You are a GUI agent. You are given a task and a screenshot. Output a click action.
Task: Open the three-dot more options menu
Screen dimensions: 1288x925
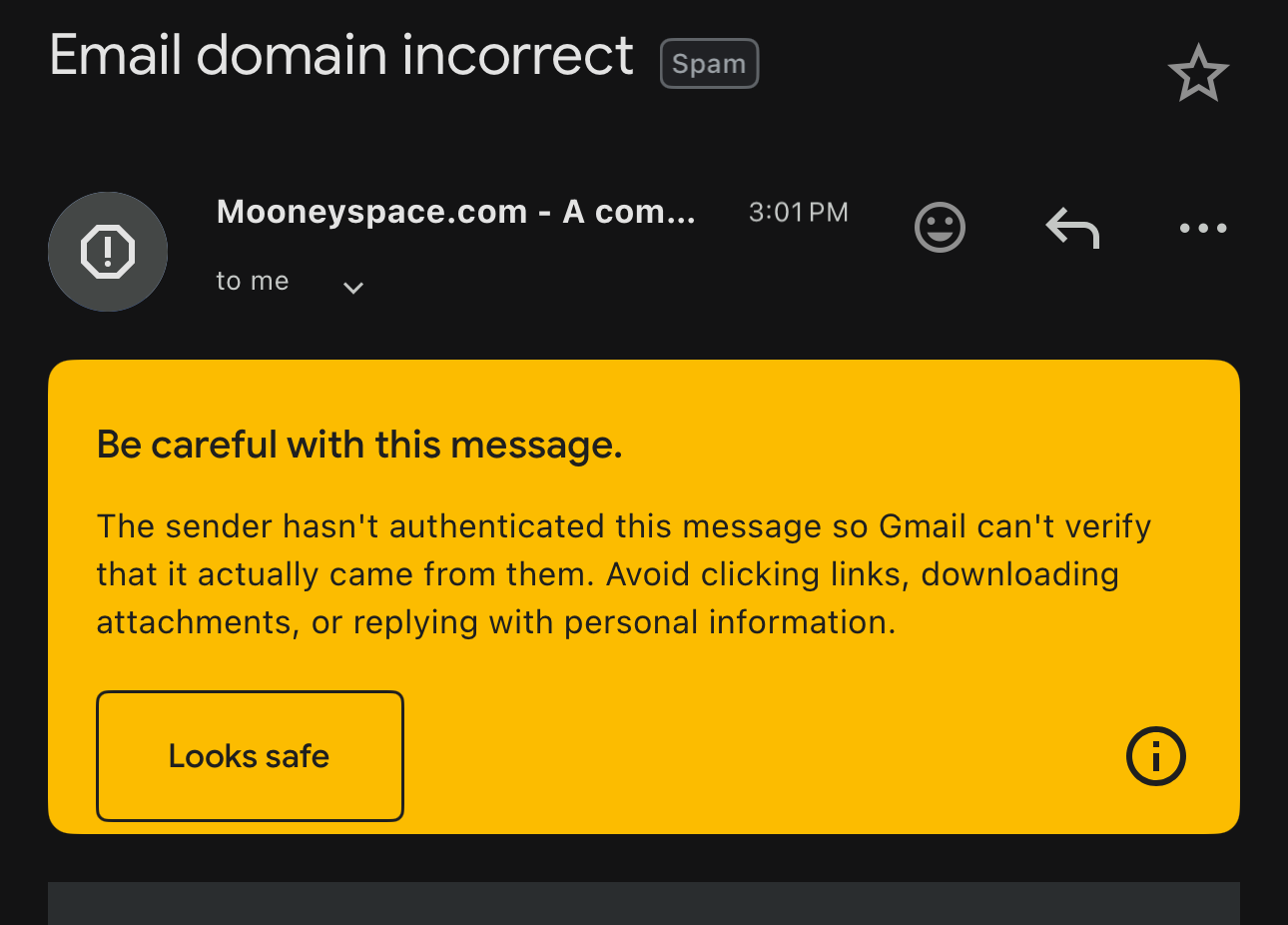coord(1202,228)
